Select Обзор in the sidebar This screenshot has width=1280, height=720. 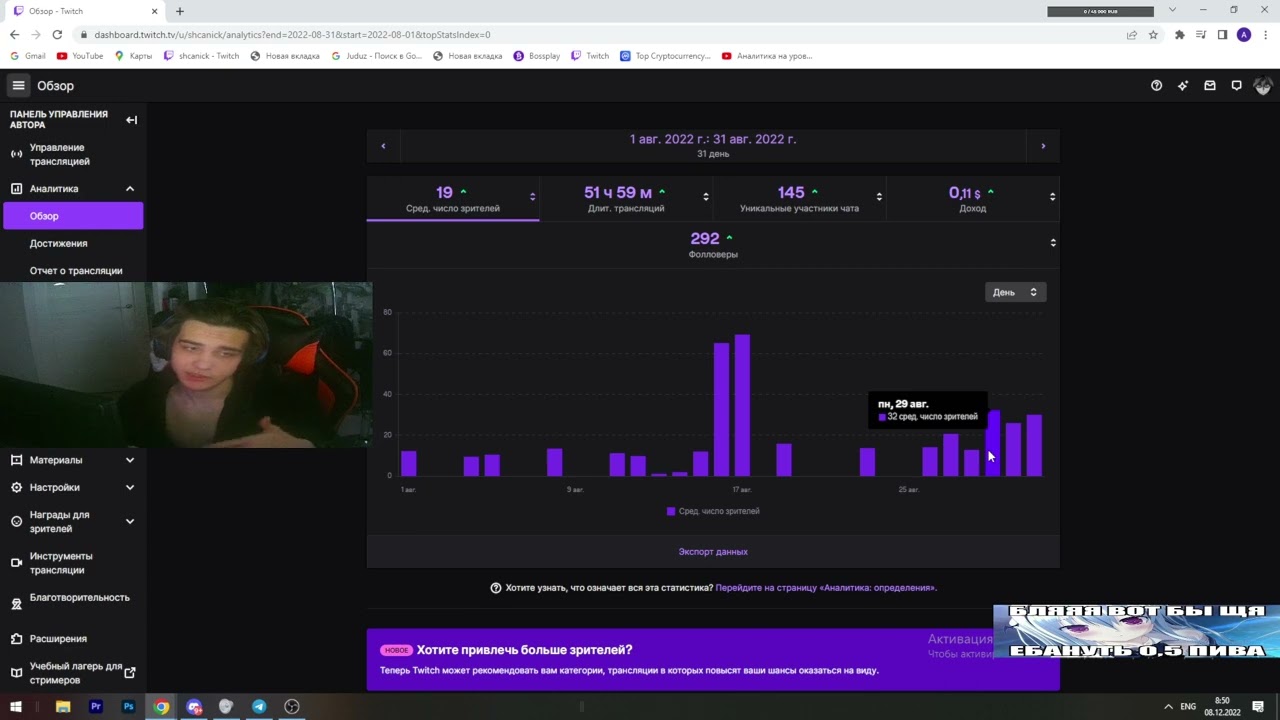(x=73, y=216)
